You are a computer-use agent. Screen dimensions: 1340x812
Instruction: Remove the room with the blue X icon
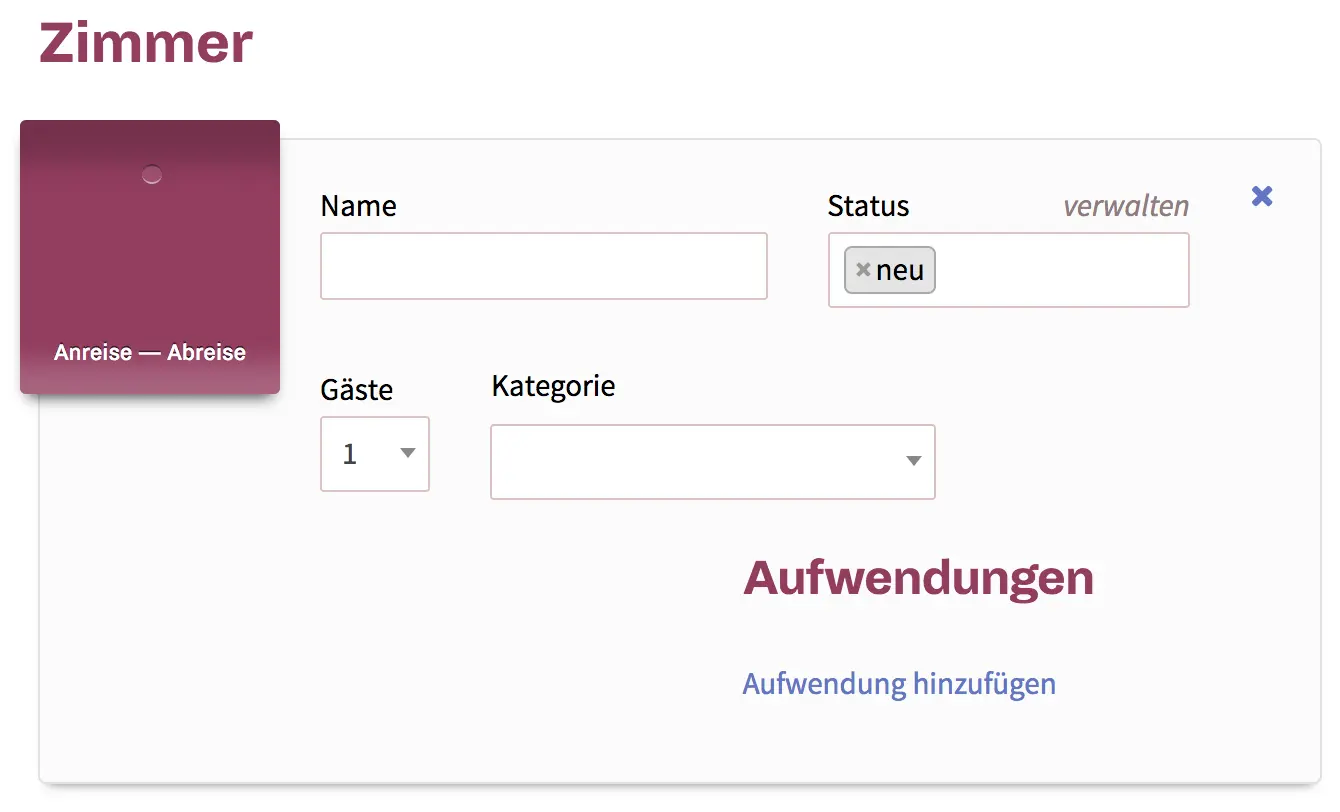1262,196
